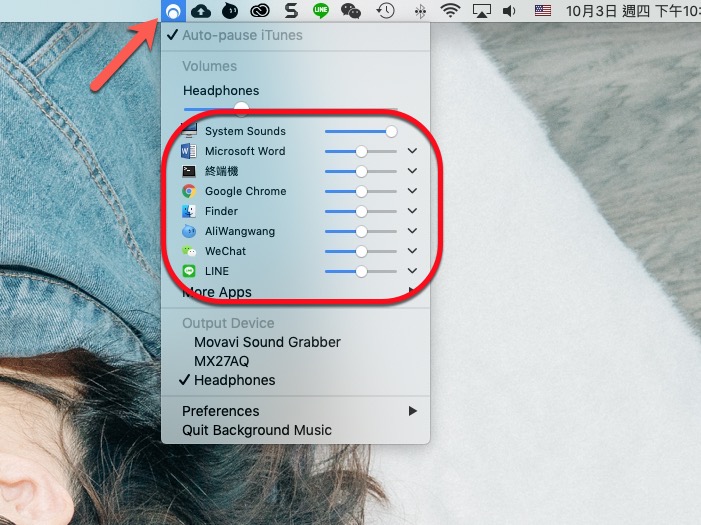701x525 pixels.
Task: Open Wi-Fi status menu
Action: click(x=450, y=11)
